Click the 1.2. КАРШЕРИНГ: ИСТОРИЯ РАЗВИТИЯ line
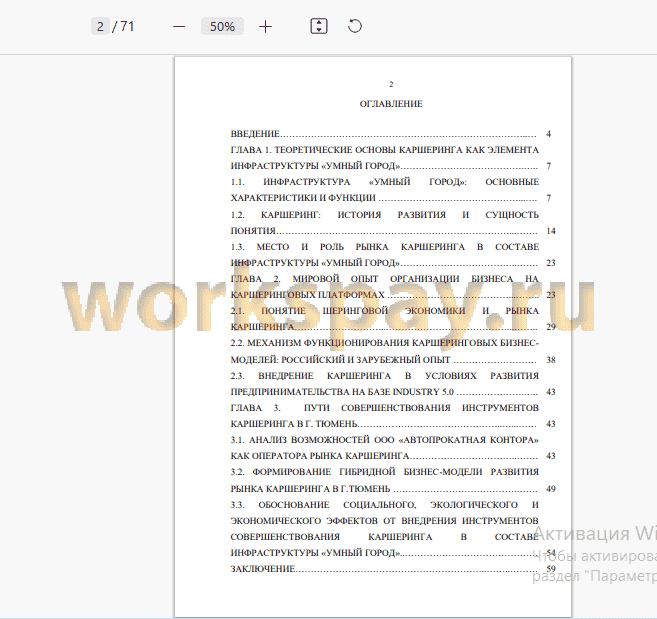The image size is (657, 619). coord(385,215)
